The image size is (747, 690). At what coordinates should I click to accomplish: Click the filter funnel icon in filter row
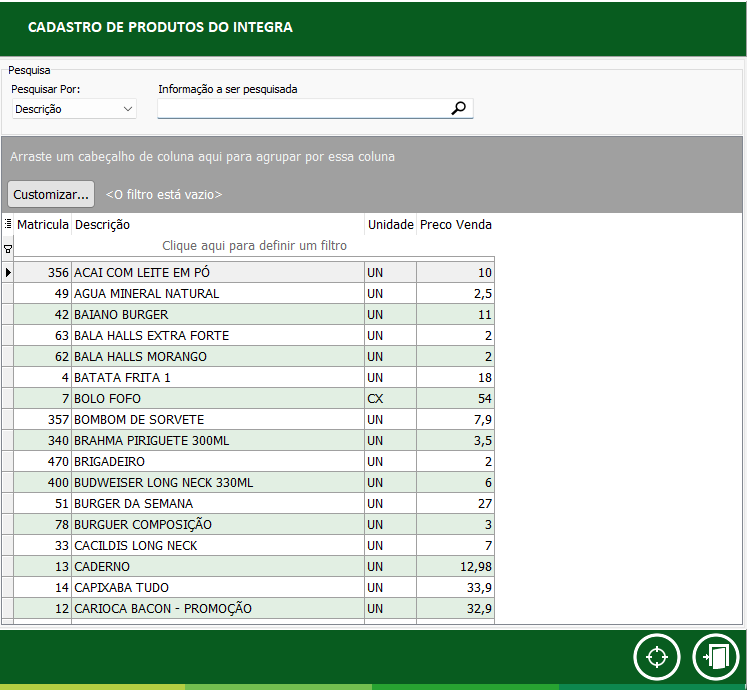tap(8, 249)
